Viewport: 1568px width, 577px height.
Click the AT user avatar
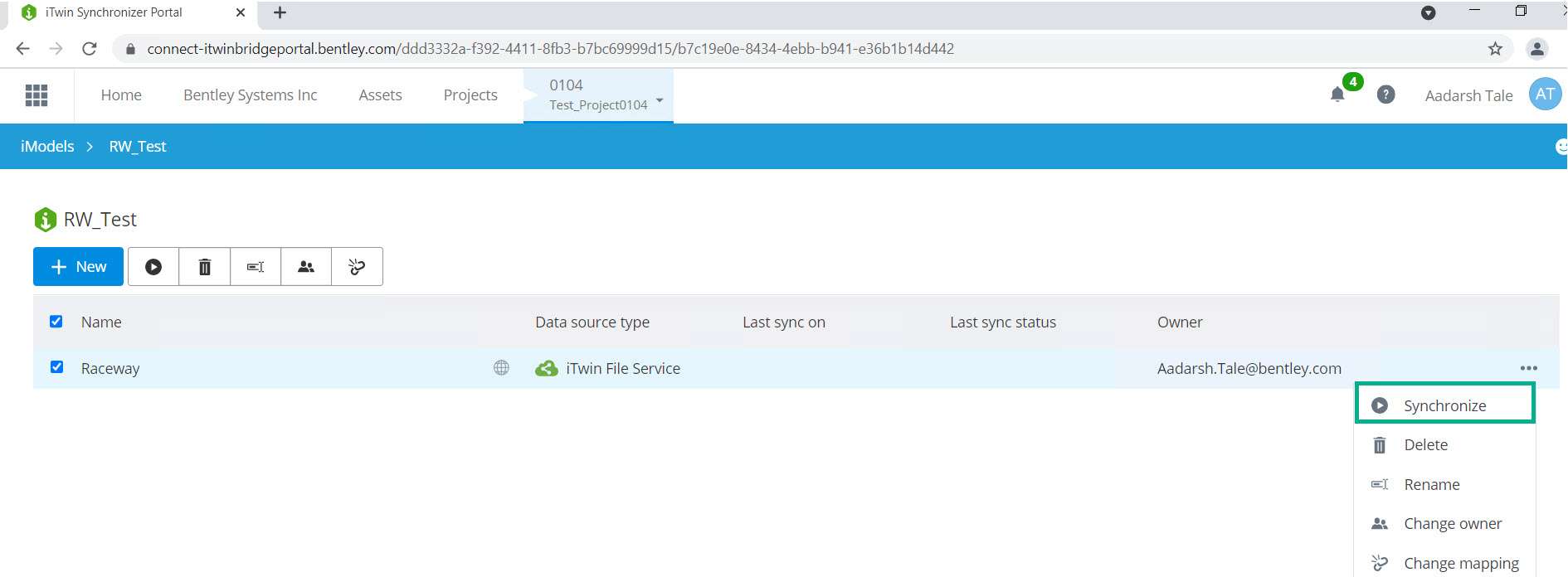(1545, 95)
